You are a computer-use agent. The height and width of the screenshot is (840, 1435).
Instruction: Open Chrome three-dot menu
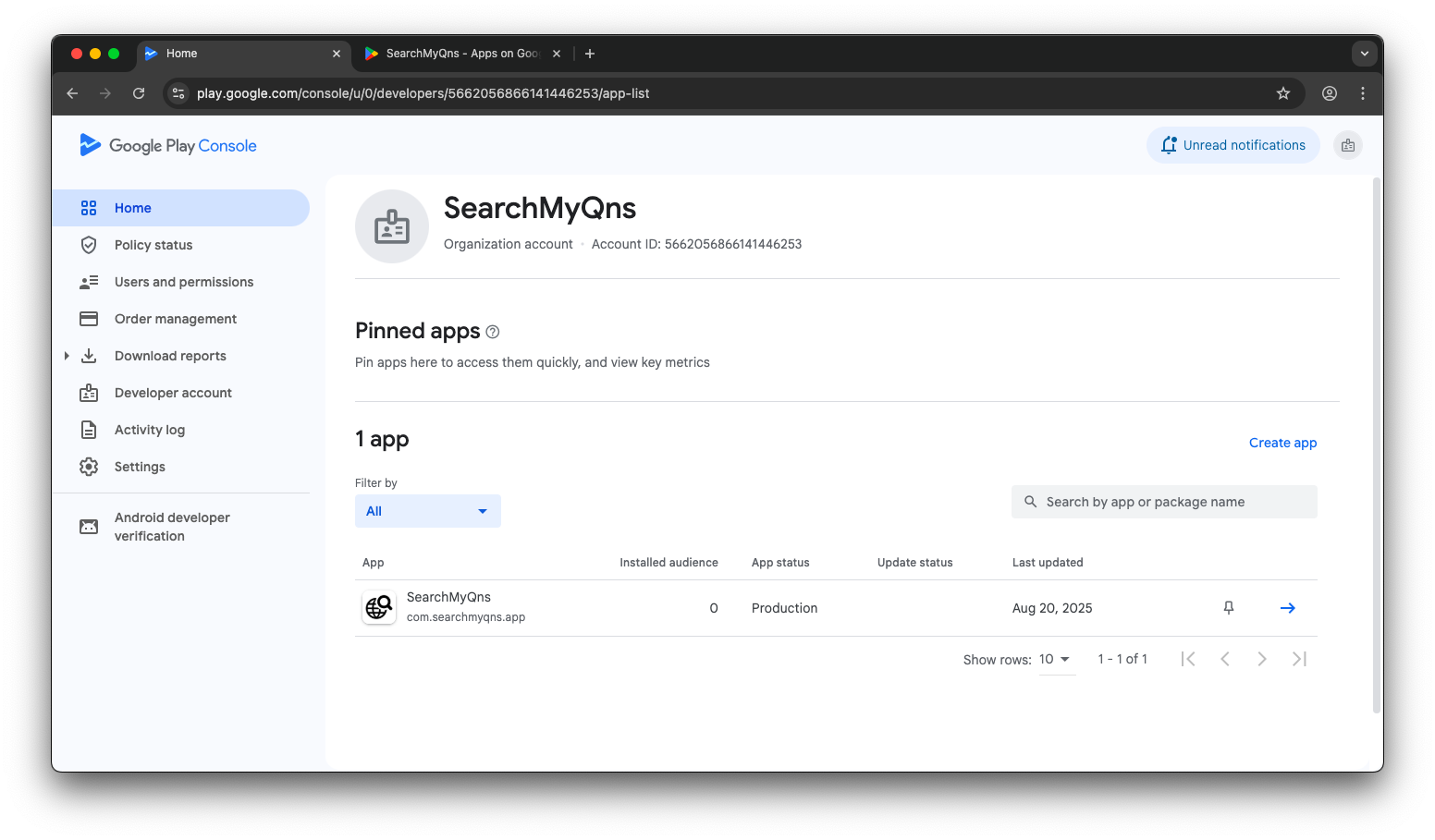click(x=1363, y=93)
